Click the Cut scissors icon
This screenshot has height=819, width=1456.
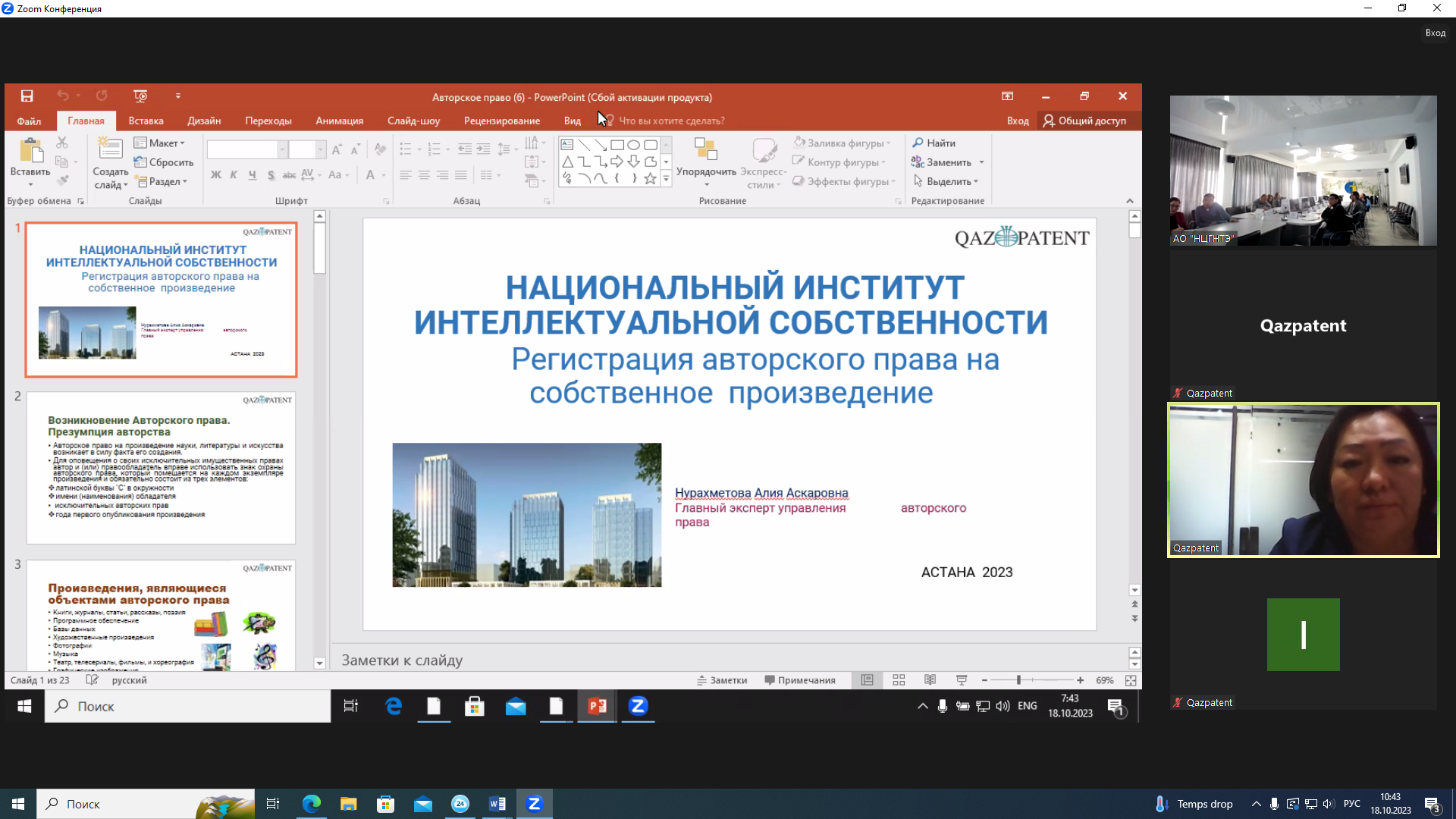pos(62,143)
